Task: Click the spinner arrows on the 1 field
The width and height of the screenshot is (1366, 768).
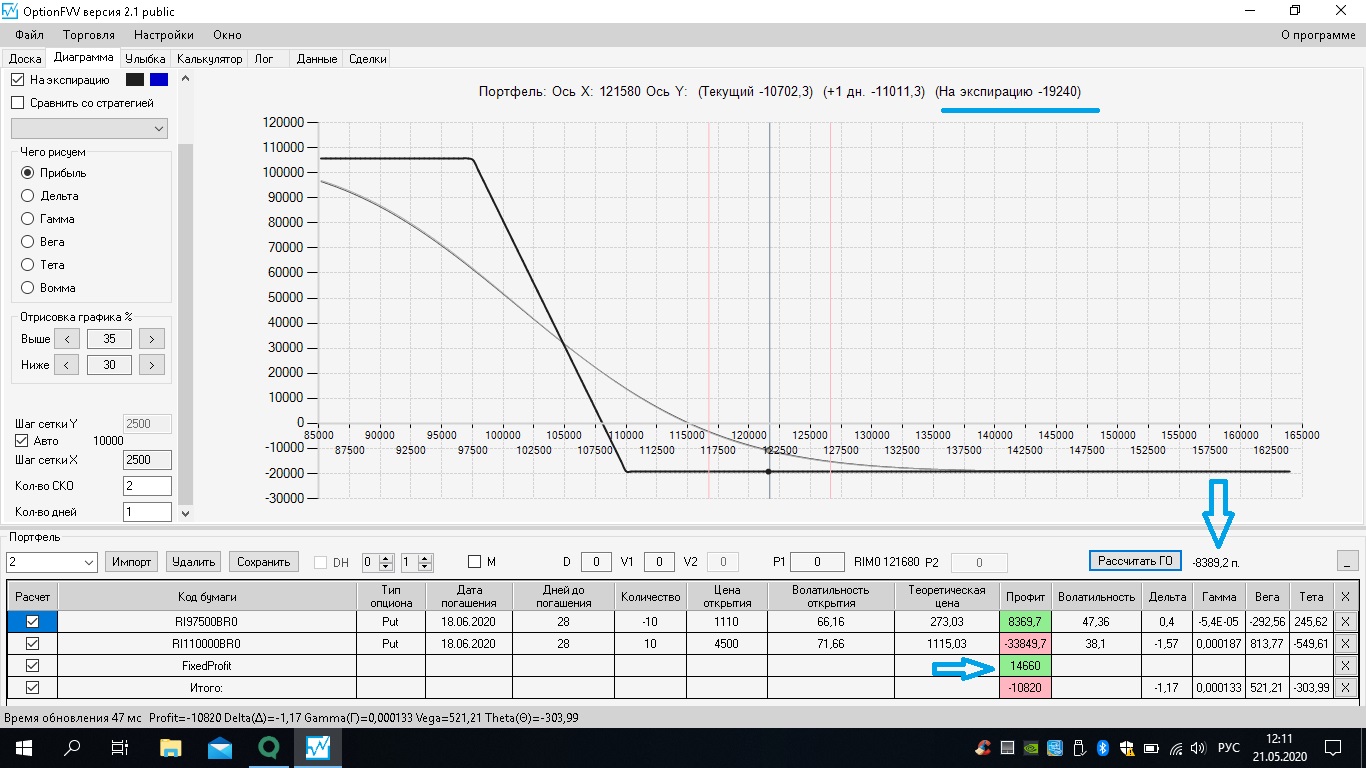Action: point(425,562)
